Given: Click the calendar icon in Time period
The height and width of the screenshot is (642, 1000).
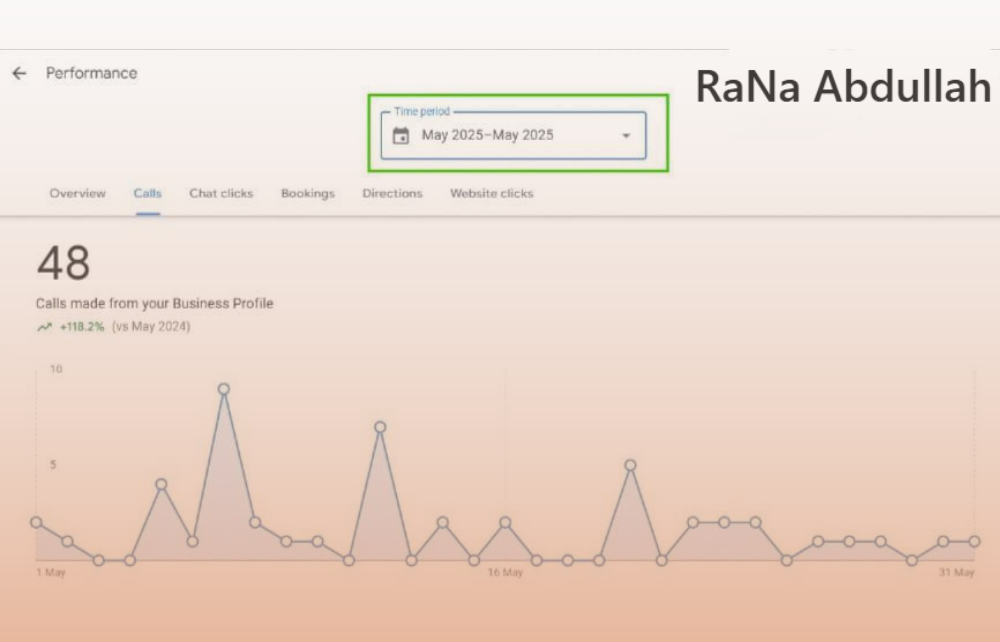Looking at the screenshot, I should [x=401, y=136].
